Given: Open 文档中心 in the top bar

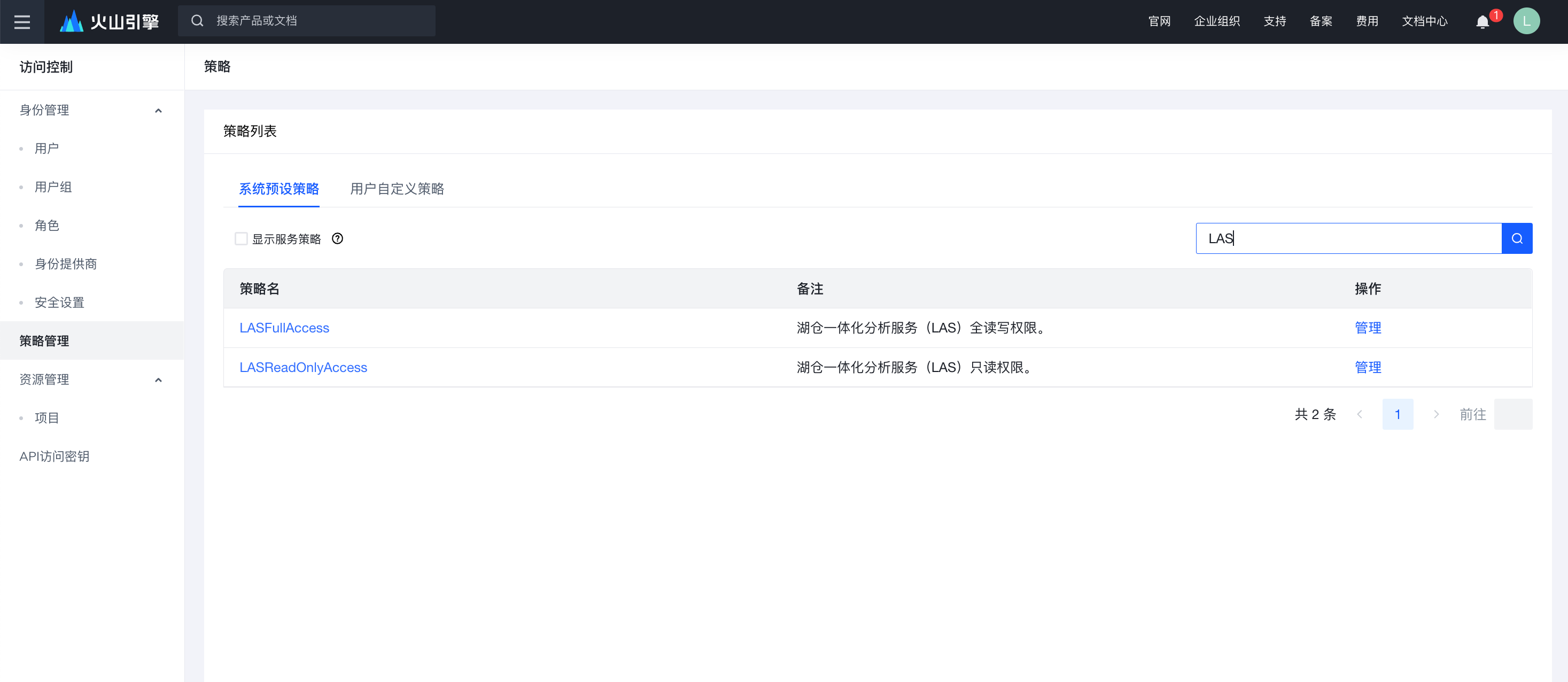Looking at the screenshot, I should [x=1424, y=21].
